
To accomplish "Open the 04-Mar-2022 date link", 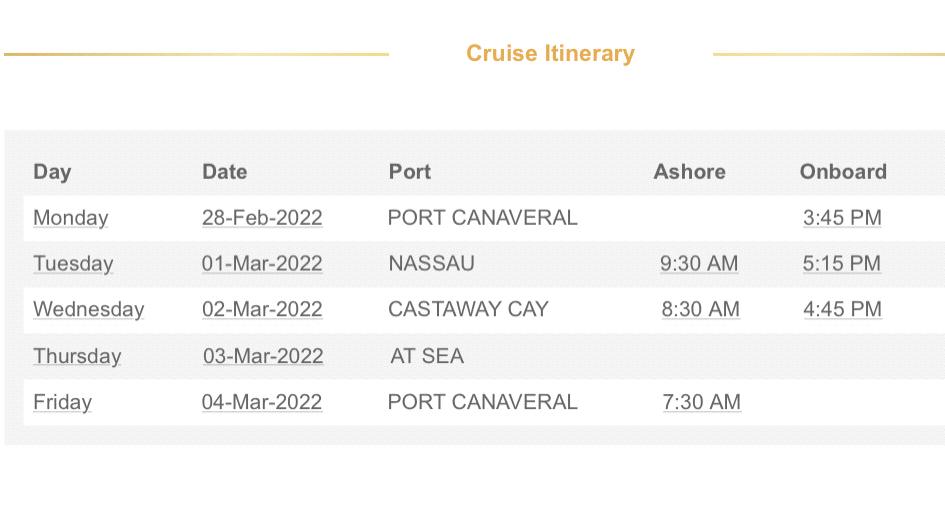I will (262, 402).
